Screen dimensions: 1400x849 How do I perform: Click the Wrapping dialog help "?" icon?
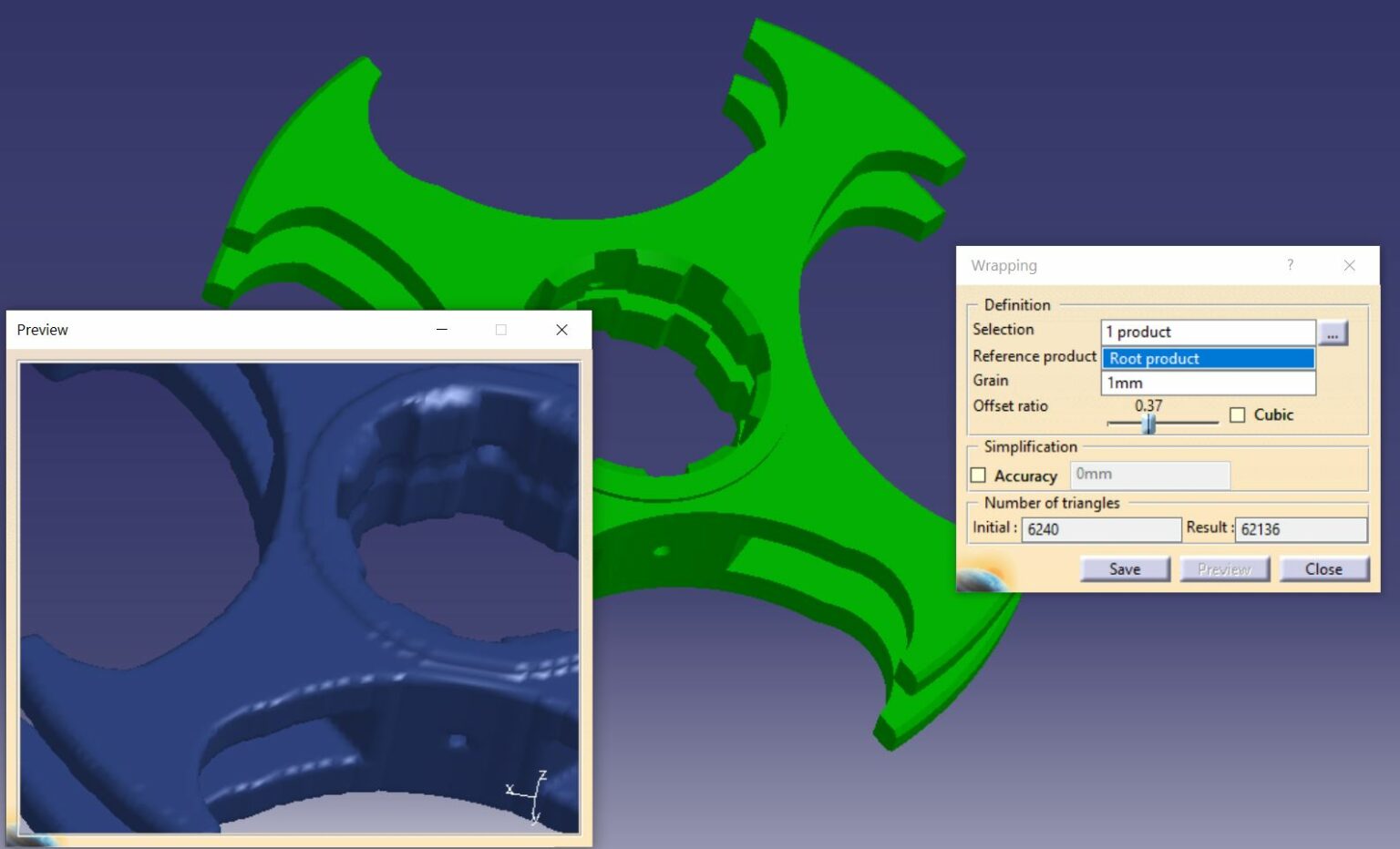tap(1291, 265)
